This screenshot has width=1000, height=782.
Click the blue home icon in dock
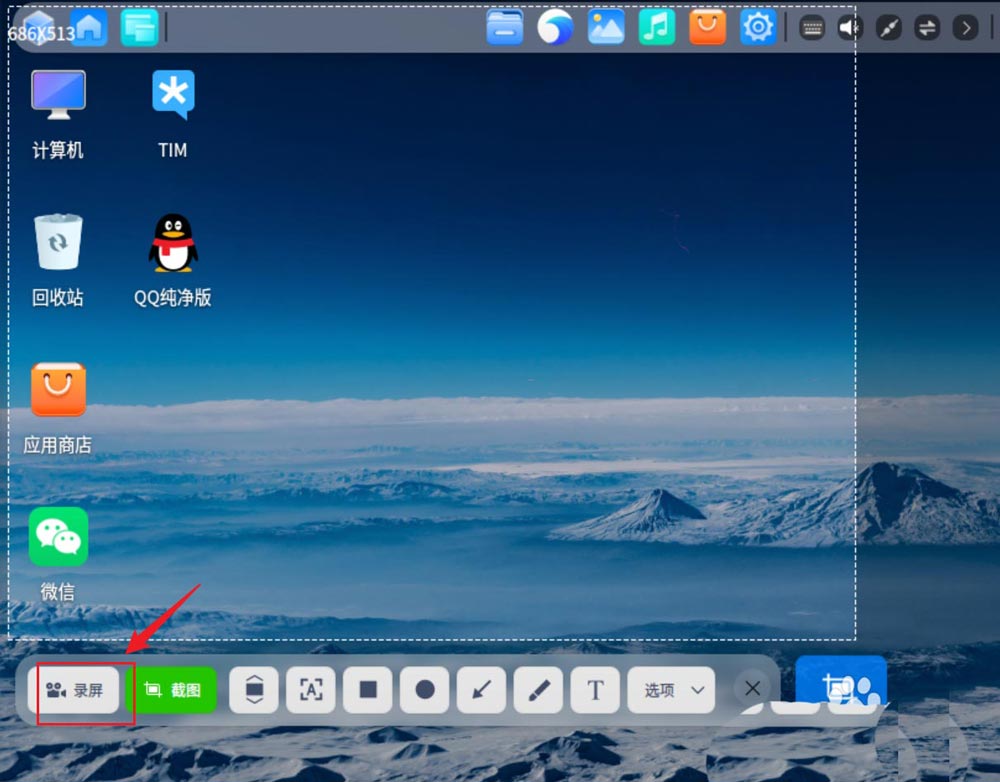[89, 27]
